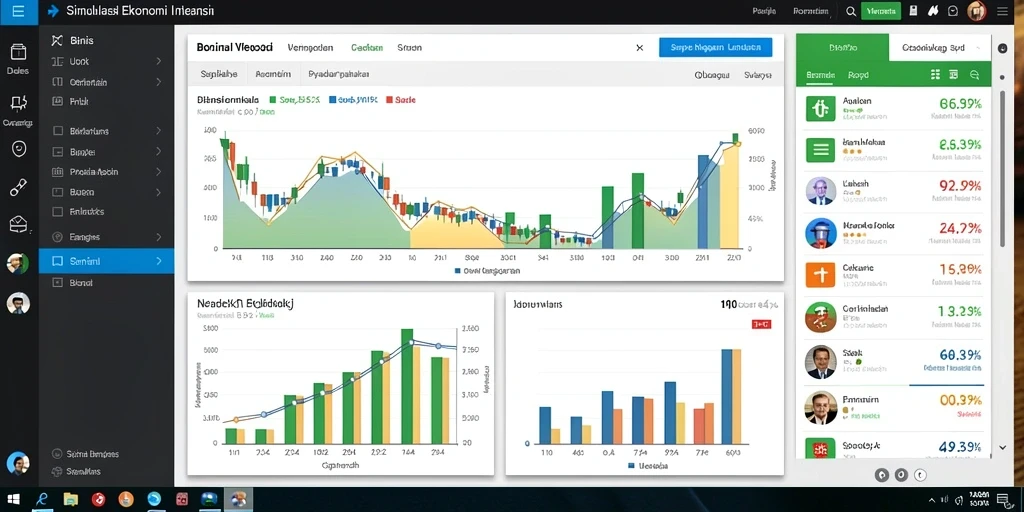The image size is (1024, 512).
Task: Open the calendar icon in green panel header
Action: point(954,74)
